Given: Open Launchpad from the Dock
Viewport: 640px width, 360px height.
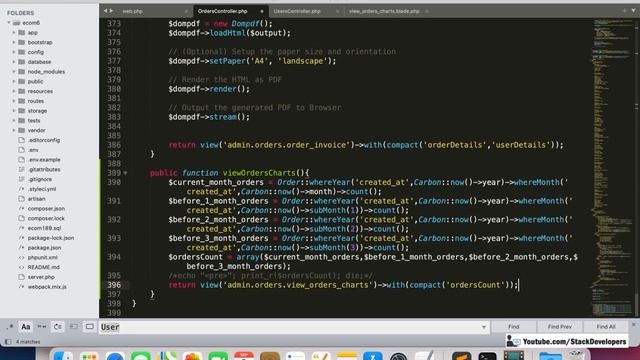Looking at the screenshot, I should click(89, 356).
